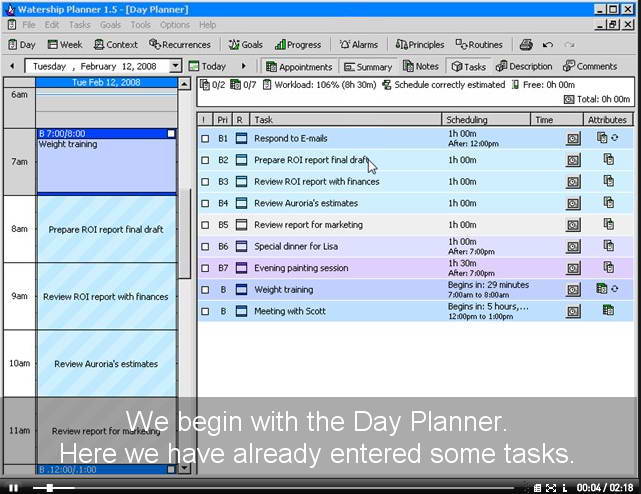Open the Edit menu

(x=52, y=25)
